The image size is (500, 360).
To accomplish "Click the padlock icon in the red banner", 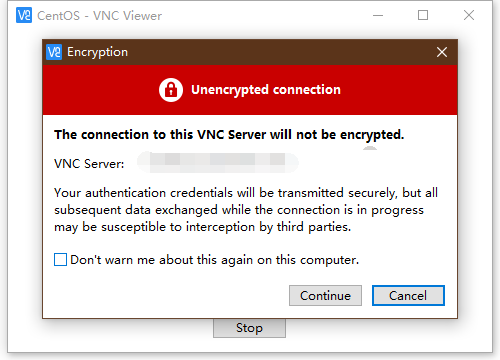I will coord(171,90).
